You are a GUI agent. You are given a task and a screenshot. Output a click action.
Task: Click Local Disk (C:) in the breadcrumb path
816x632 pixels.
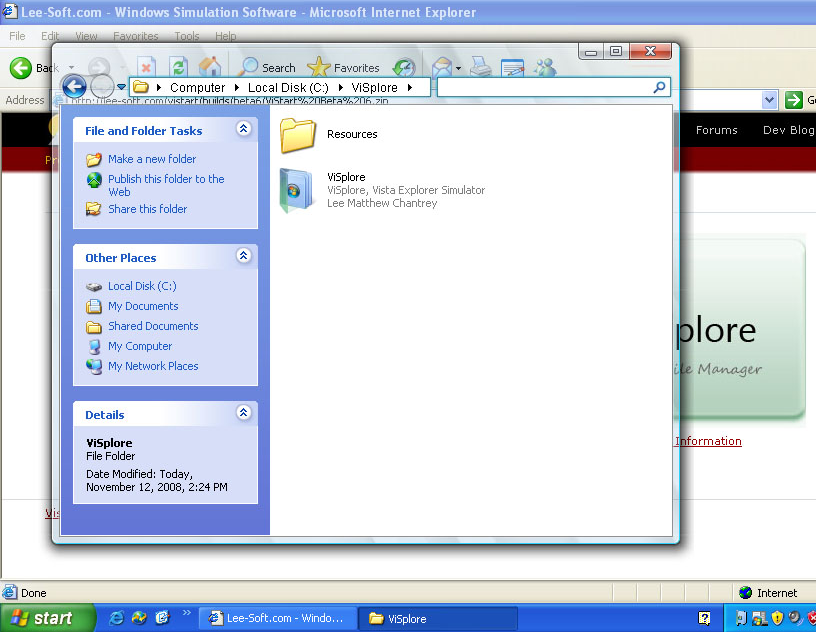point(288,87)
